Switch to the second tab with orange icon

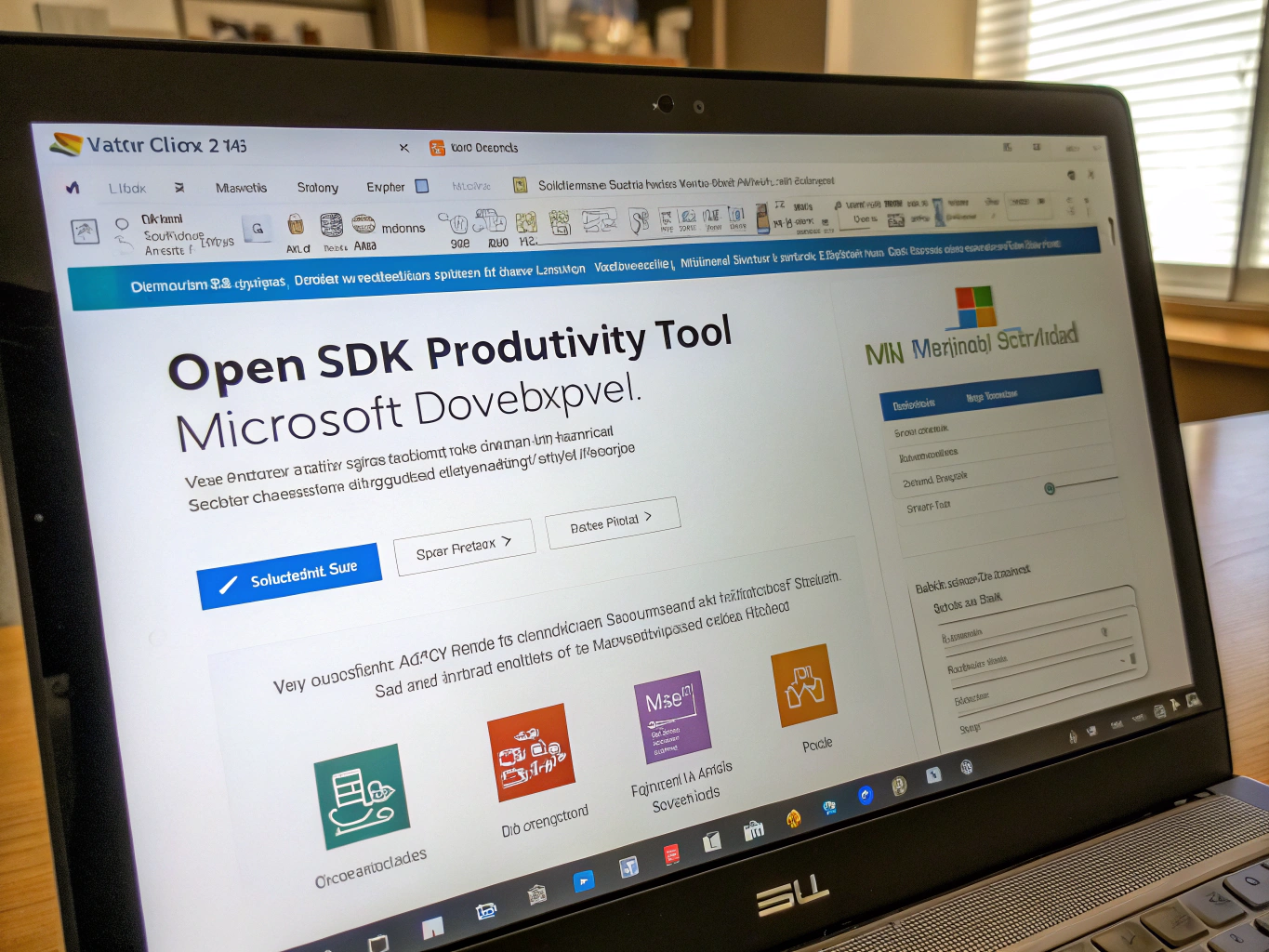[474, 147]
